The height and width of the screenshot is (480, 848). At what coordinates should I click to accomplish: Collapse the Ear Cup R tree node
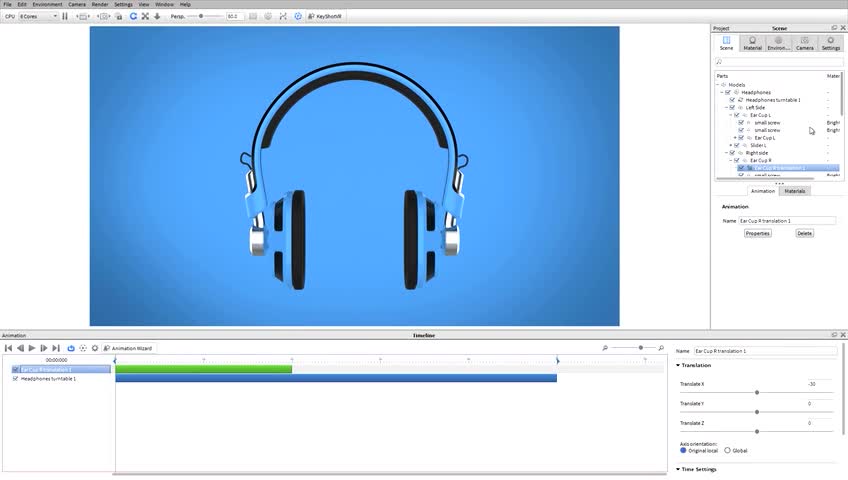[731, 161]
